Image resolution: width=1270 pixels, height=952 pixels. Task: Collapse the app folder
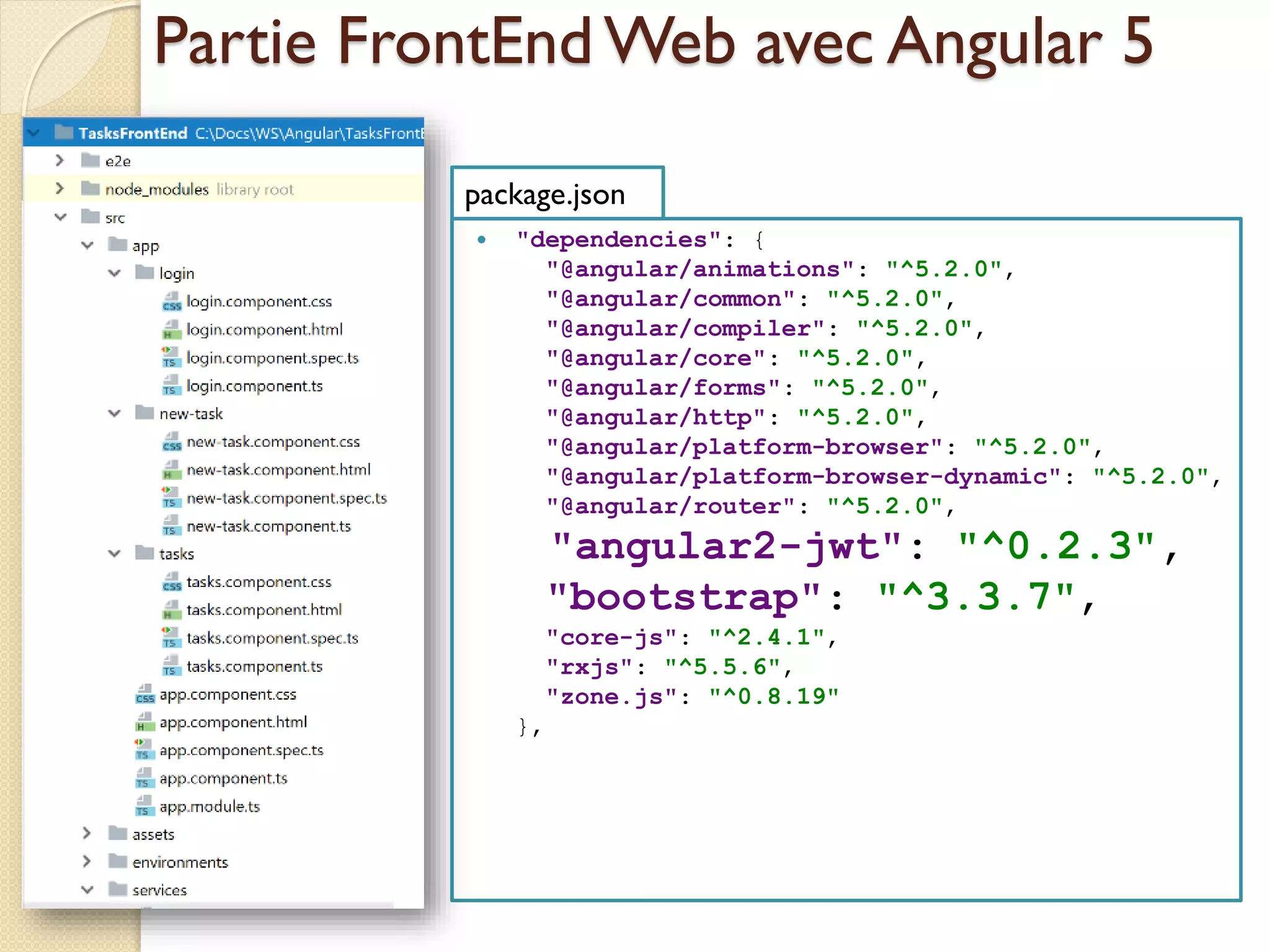point(87,245)
